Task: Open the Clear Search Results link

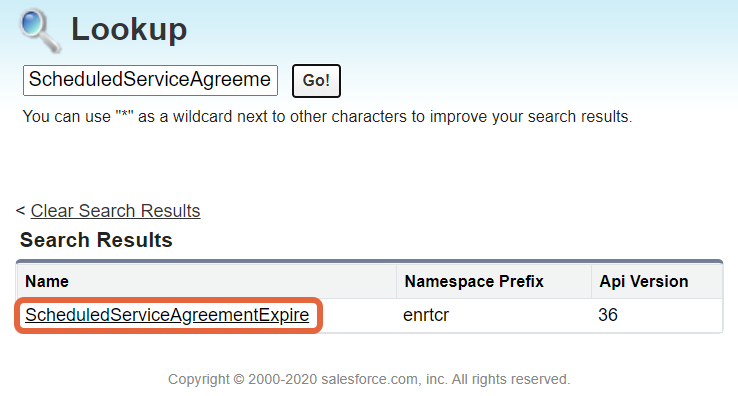Action: pyautogui.click(x=115, y=211)
